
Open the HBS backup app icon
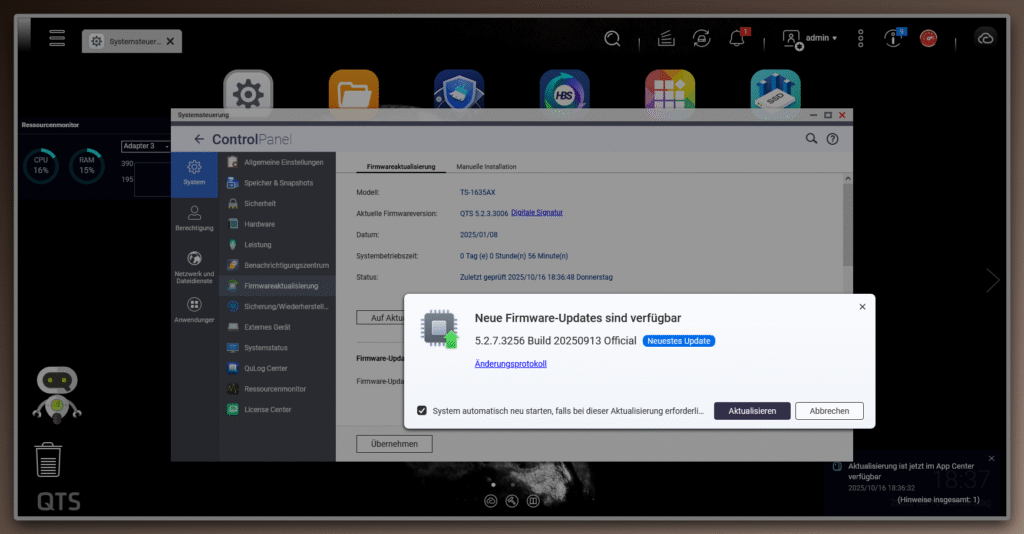pyautogui.click(x=564, y=94)
